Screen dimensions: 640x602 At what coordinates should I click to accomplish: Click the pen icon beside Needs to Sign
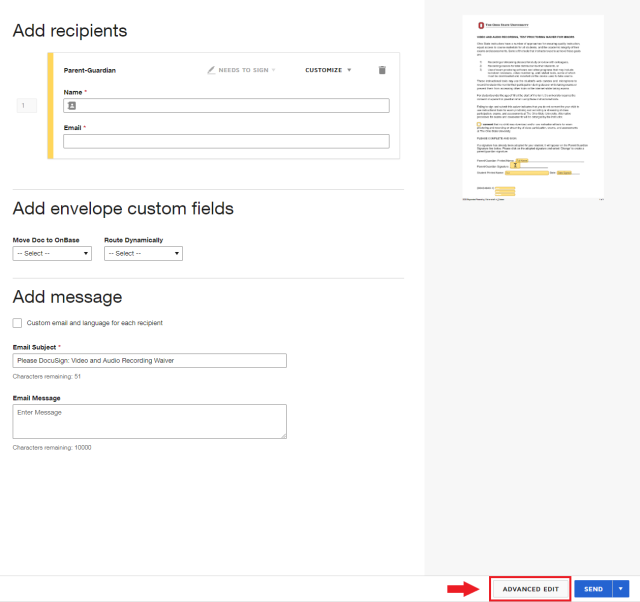[211, 70]
